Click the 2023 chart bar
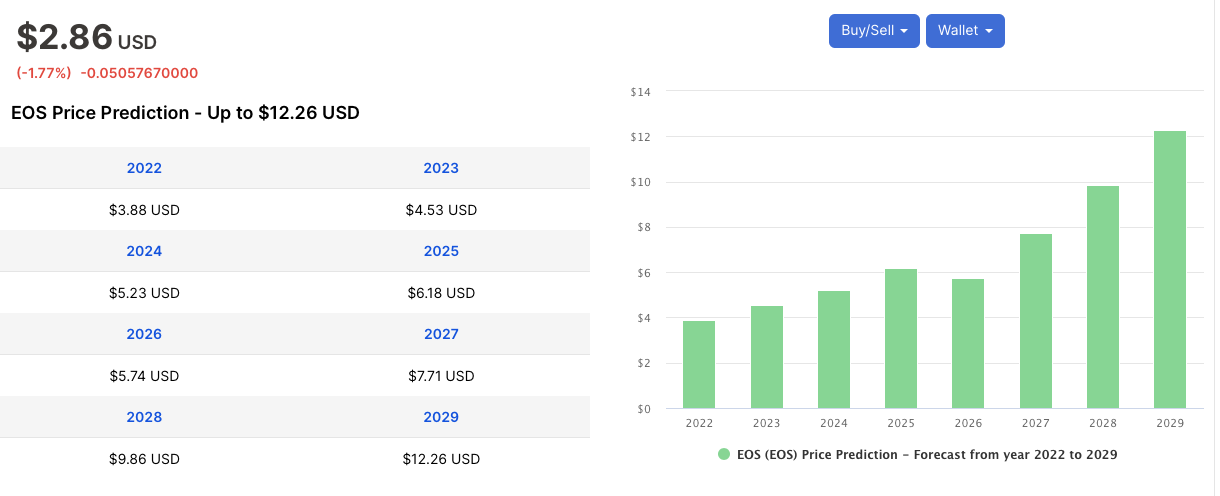 [766, 357]
